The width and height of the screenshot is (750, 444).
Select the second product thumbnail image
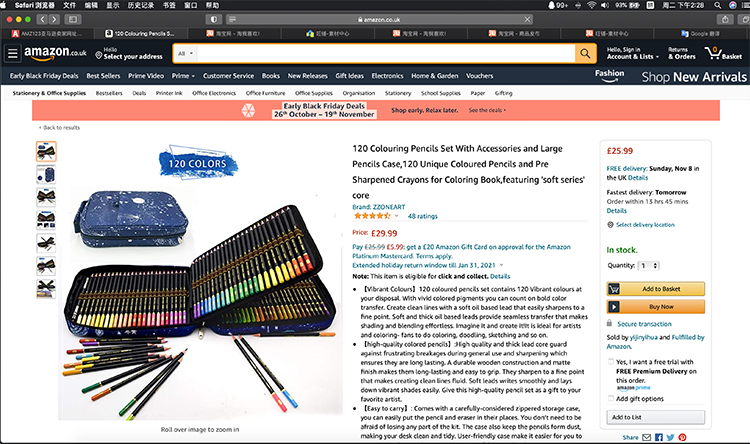coord(46,175)
